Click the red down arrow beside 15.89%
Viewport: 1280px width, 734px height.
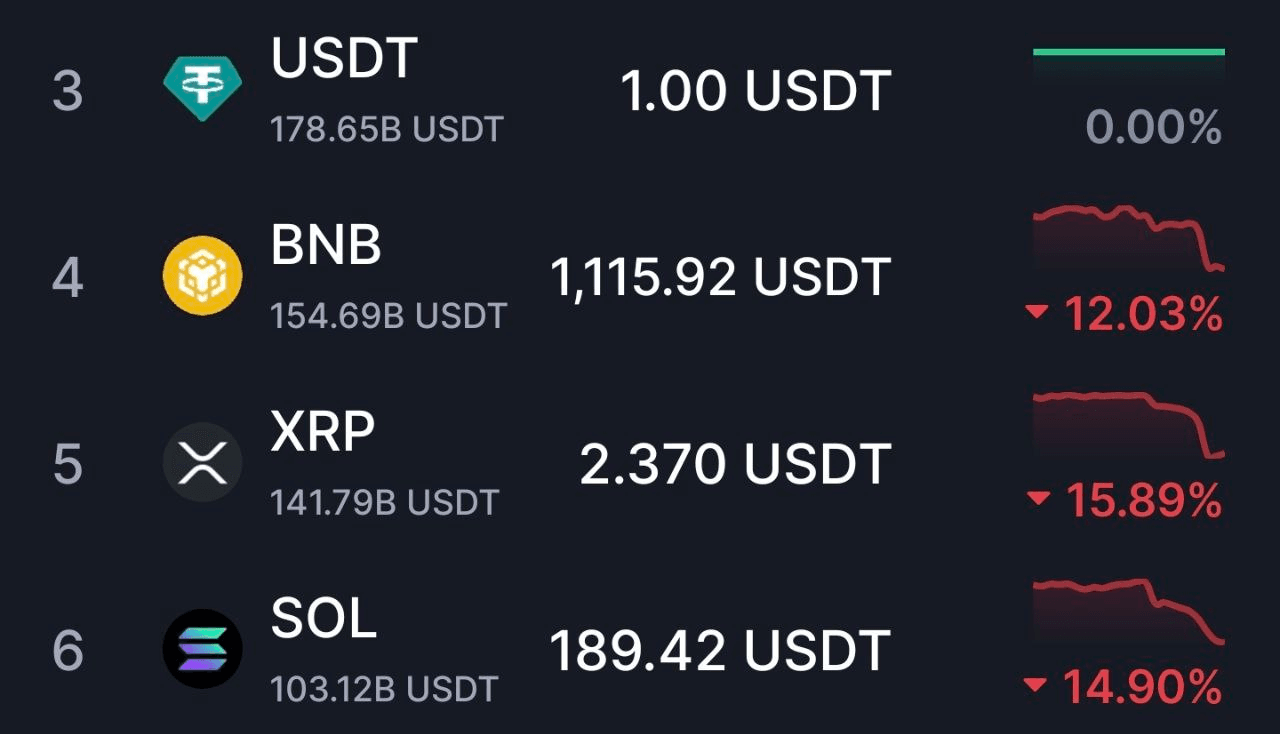coord(1037,500)
